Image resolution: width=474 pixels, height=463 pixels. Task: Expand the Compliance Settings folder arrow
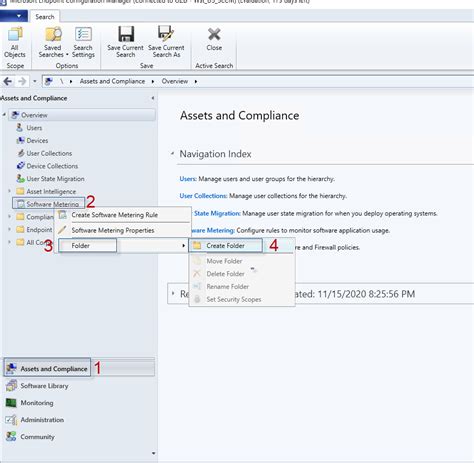click(x=9, y=217)
